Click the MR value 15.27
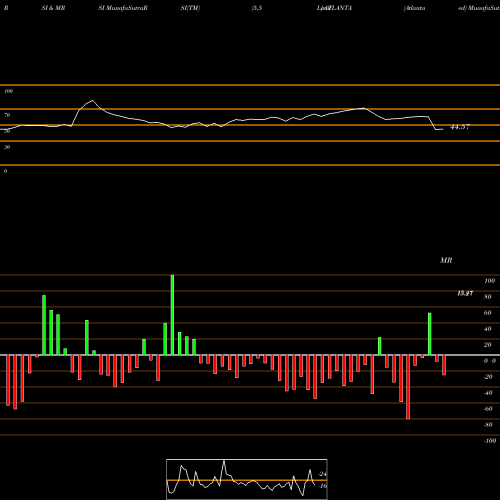 tap(465, 293)
